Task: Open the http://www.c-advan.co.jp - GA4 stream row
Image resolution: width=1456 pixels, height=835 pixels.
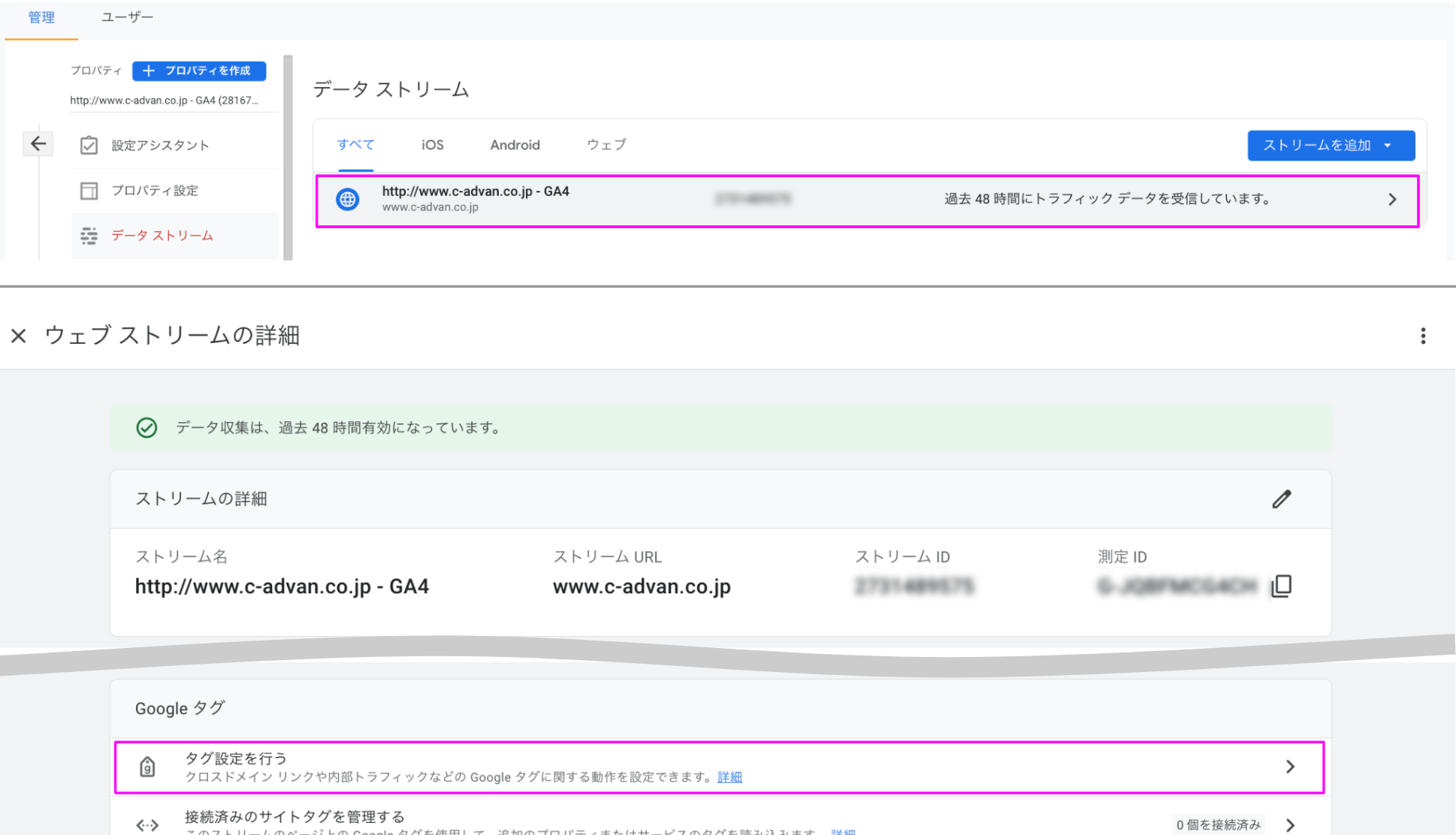Action: (x=867, y=200)
